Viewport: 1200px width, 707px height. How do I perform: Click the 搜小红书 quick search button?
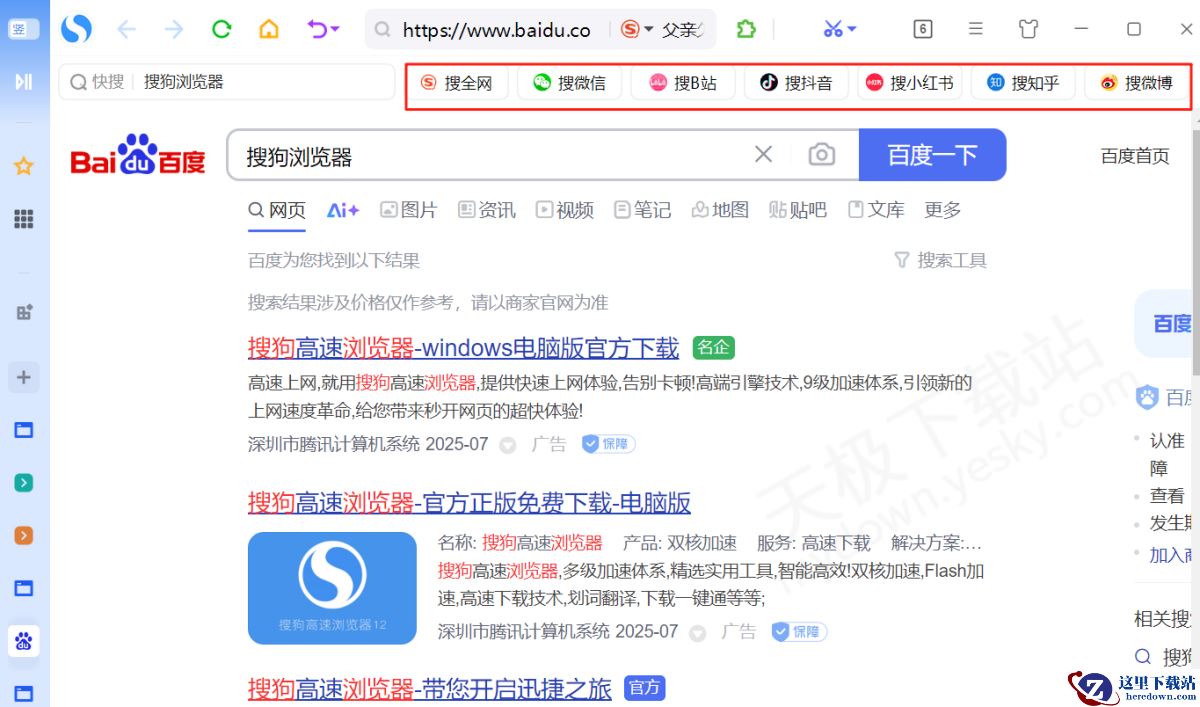pos(910,83)
